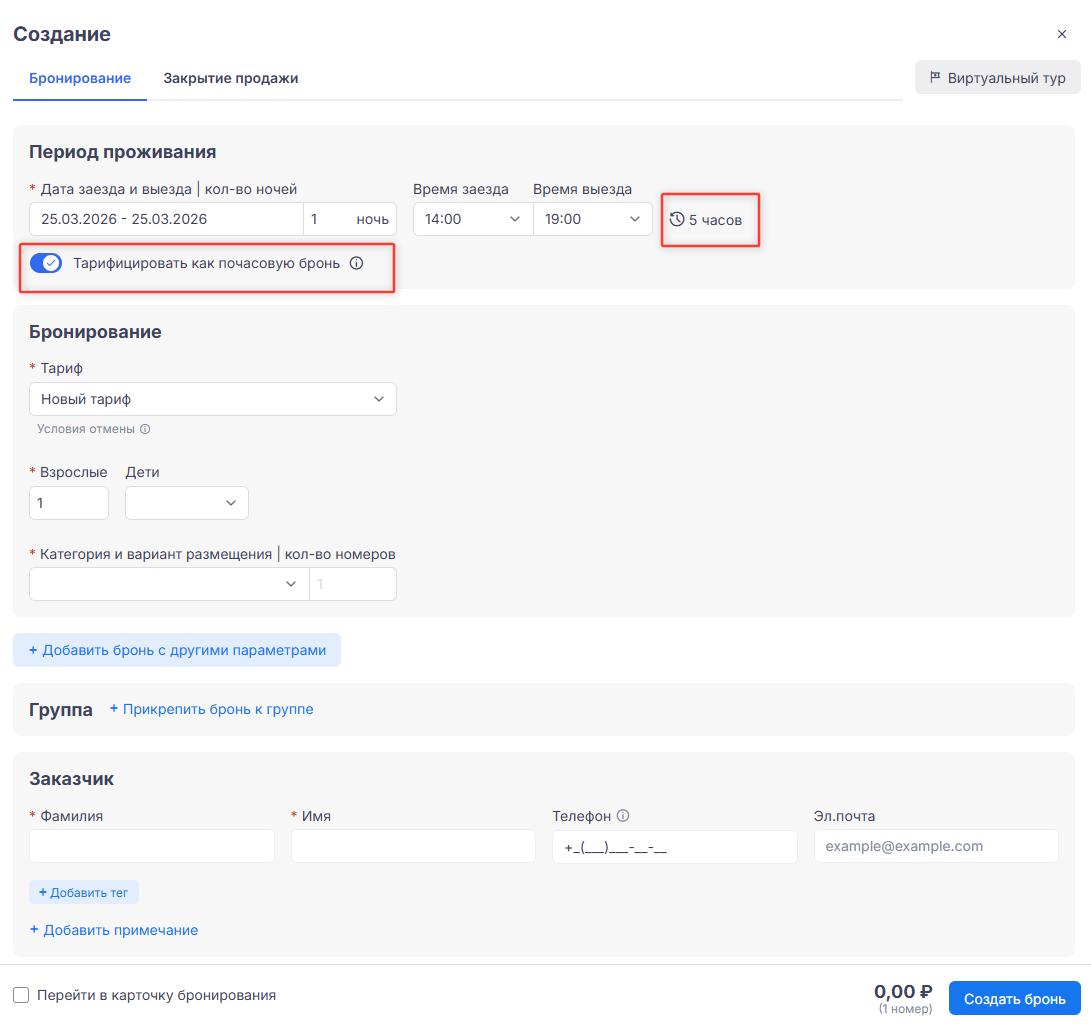Click the clock icon near 5 часов
Image resolution: width=1091 pixels, height=1027 pixels.
677,219
